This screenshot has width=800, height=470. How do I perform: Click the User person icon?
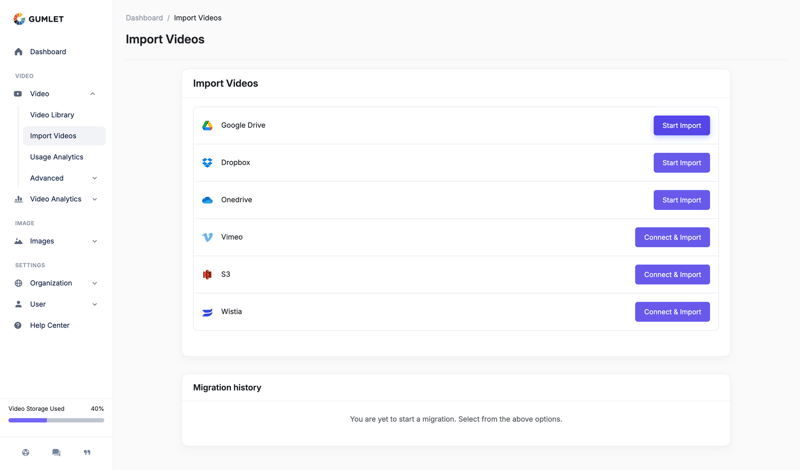click(18, 304)
